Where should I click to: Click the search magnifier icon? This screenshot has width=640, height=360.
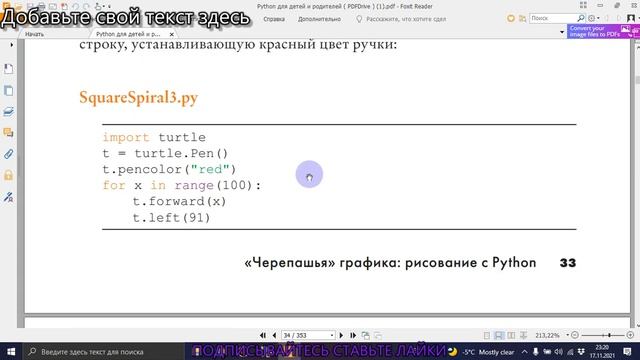[581, 18]
